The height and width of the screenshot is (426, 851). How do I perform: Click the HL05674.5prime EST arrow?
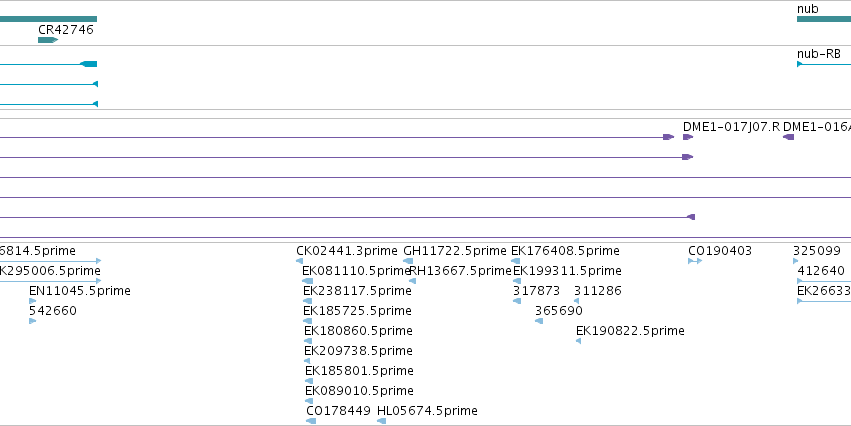click(382, 421)
